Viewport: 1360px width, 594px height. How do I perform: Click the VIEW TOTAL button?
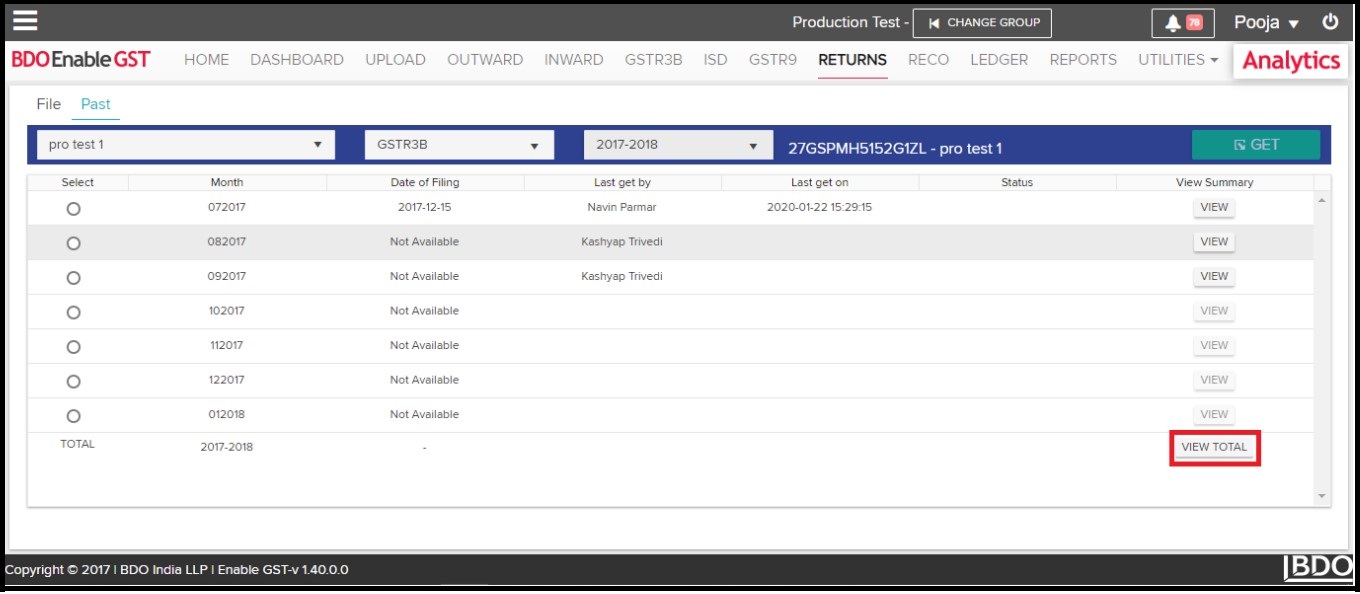[x=1214, y=447]
